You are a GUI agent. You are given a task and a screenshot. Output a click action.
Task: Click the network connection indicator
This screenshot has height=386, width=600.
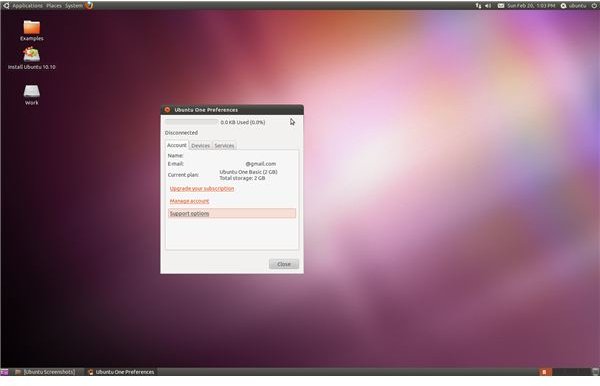click(478, 6)
